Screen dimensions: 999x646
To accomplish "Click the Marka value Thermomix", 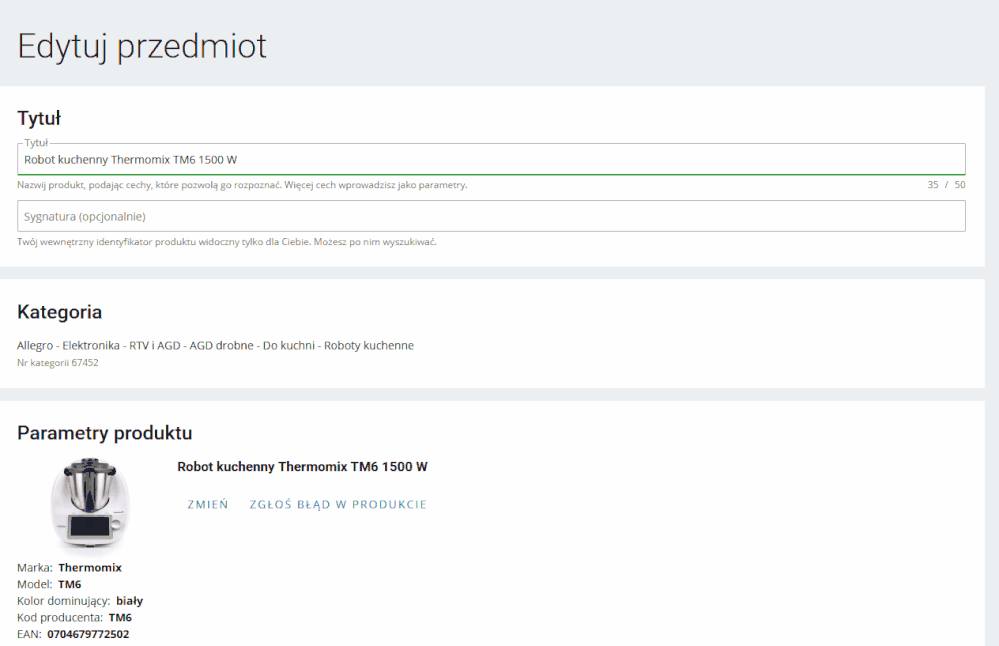I will [90, 568].
